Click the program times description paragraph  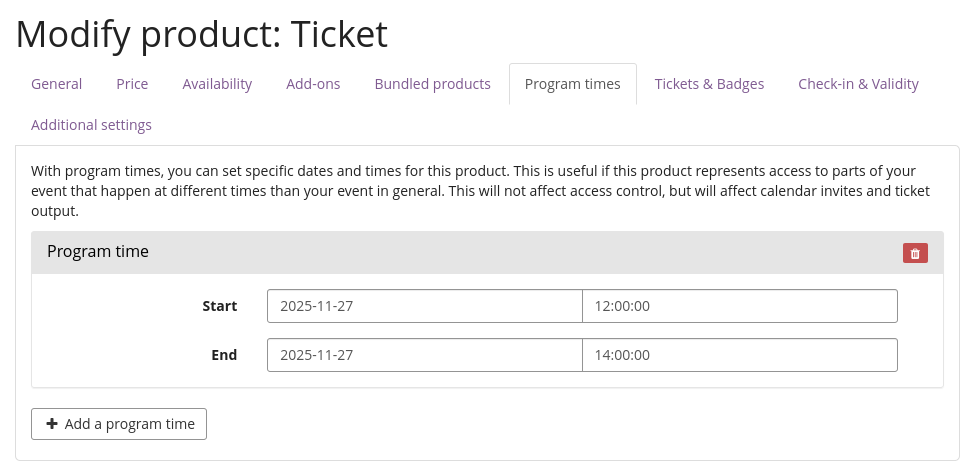[480, 191]
